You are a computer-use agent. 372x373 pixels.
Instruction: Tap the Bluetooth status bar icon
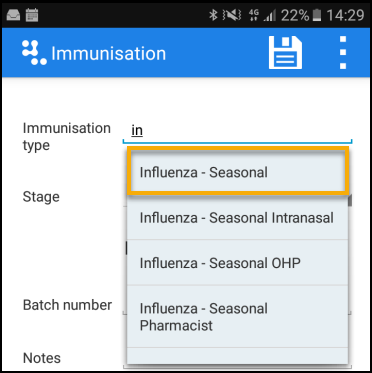click(x=213, y=15)
